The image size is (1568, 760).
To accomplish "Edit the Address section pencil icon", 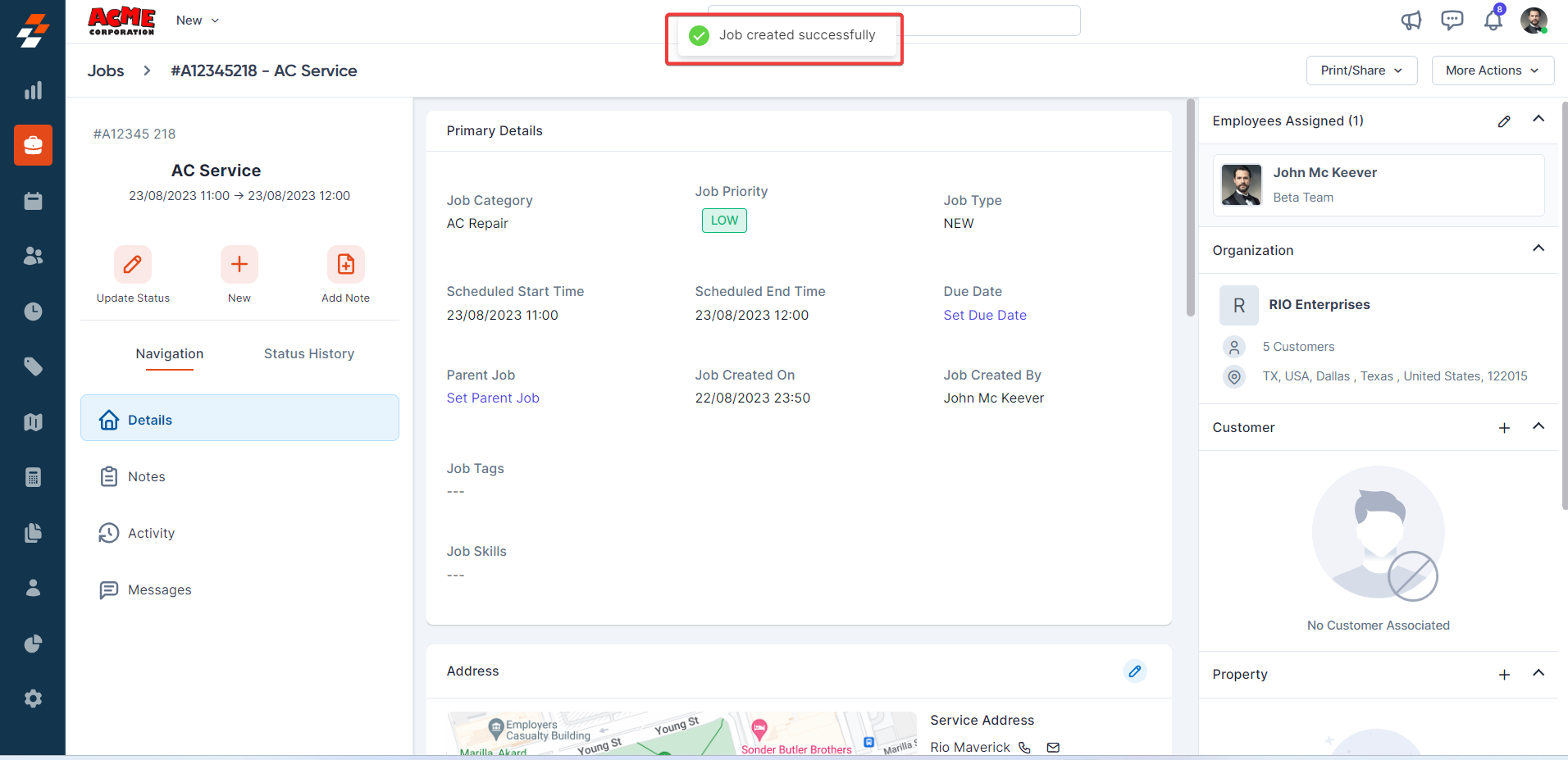I will point(1135,671).
